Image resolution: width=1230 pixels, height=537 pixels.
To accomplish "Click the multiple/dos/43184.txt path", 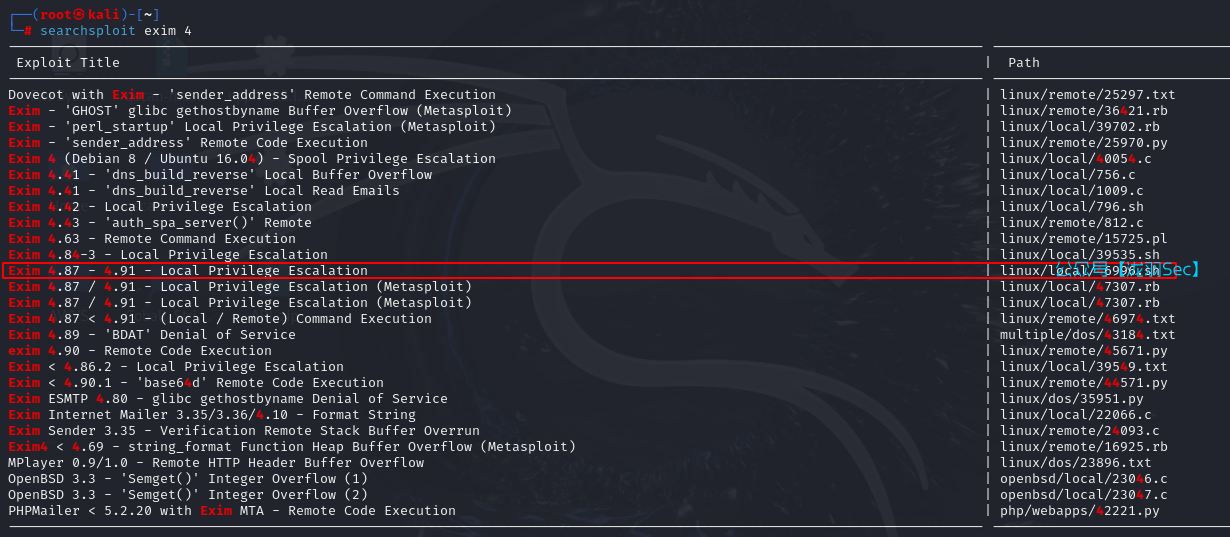I will (1088, 335).
